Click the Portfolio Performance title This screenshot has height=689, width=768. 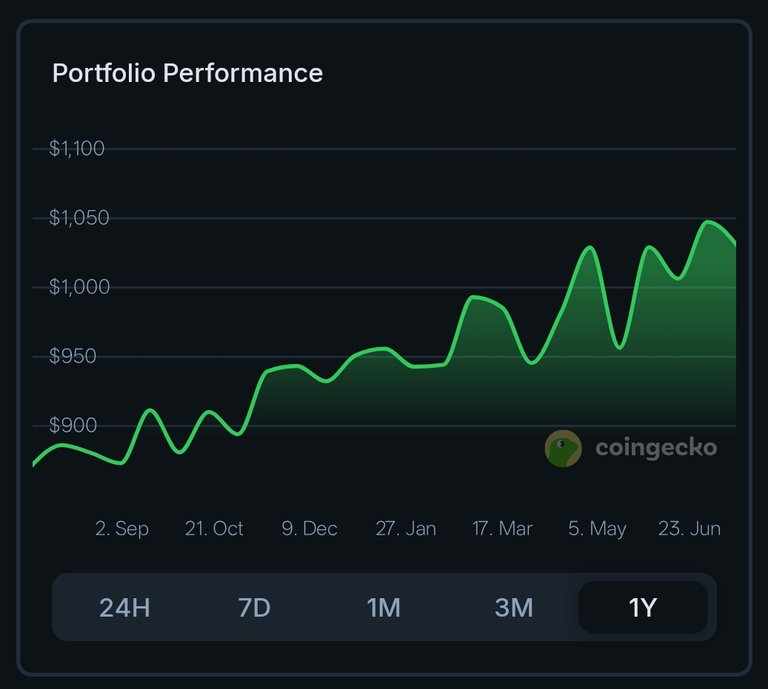(x=188, y=73)
